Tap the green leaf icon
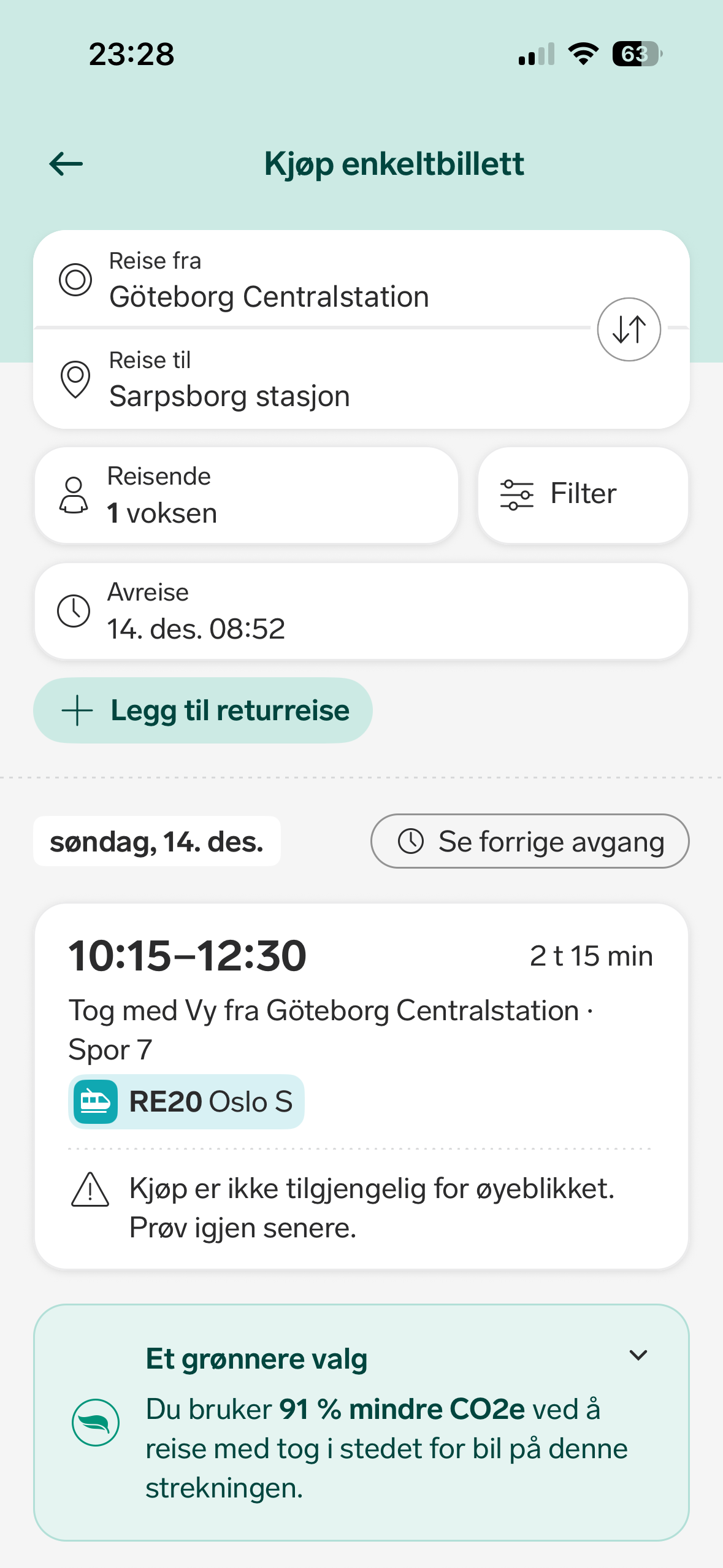This screenshot has height=1568, width=723. [96, 1423]
